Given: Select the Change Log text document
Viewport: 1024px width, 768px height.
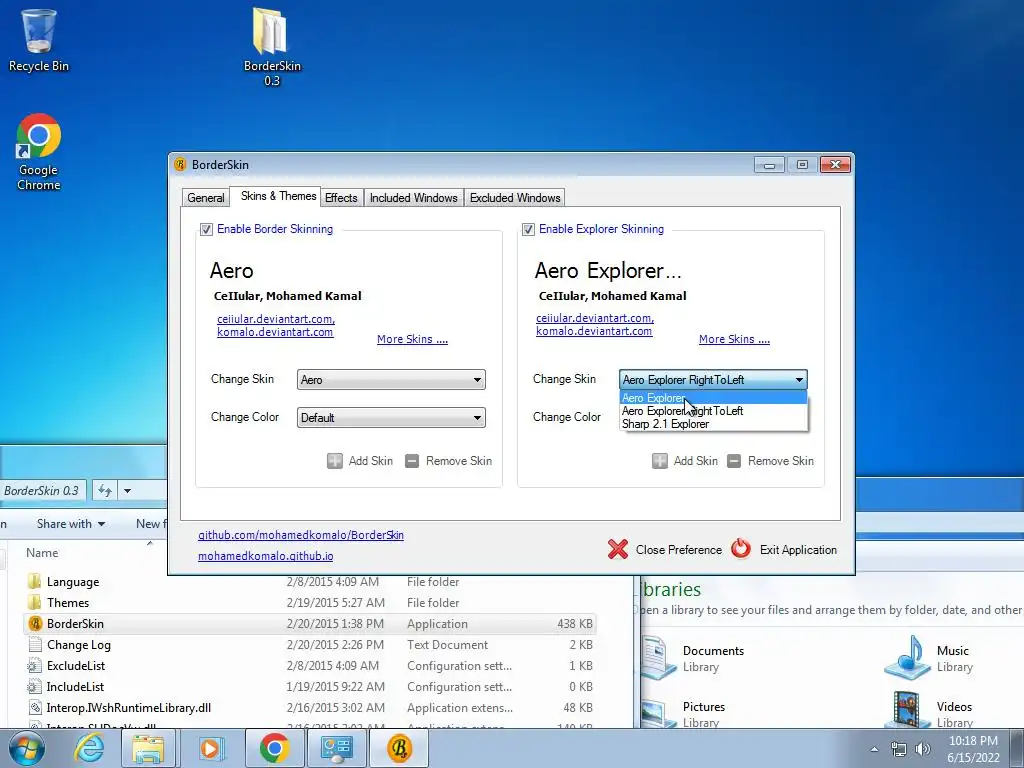Looking at the screenshot, I should (310, 645).
